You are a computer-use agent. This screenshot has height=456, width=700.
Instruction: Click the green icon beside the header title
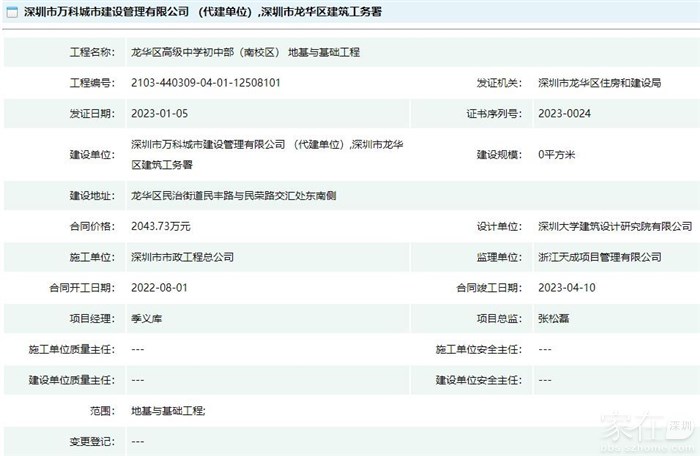pyautogui.click(x=10, y=13)
